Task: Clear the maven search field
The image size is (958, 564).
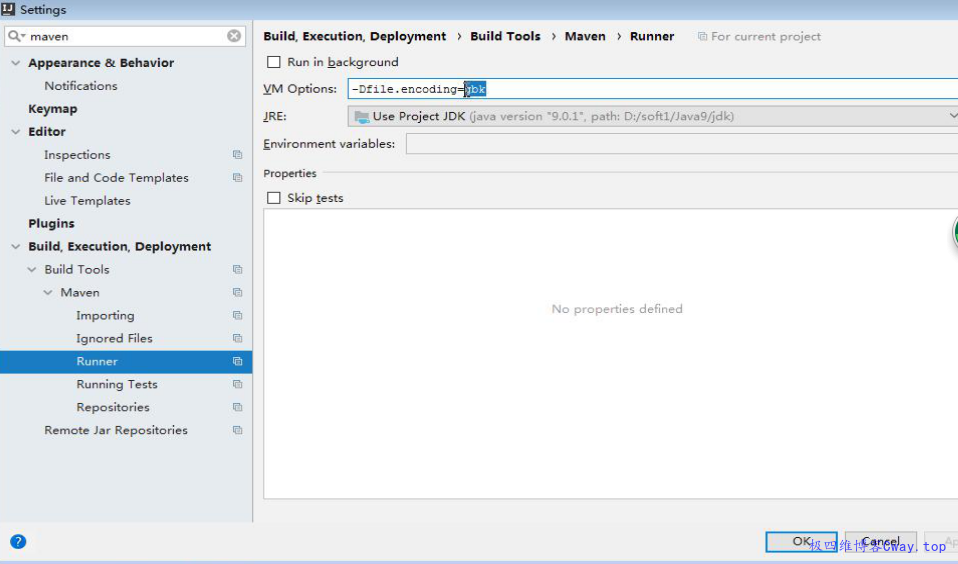Action: 234,36
